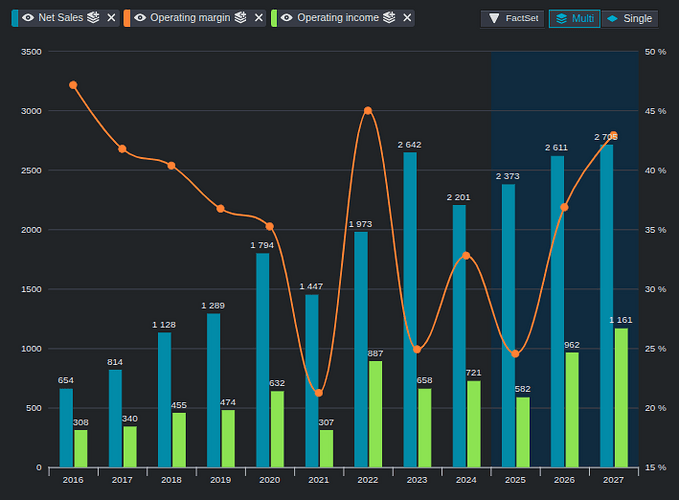Open the FactSet source dropdown
679x500 pixels.
point(512,19)
